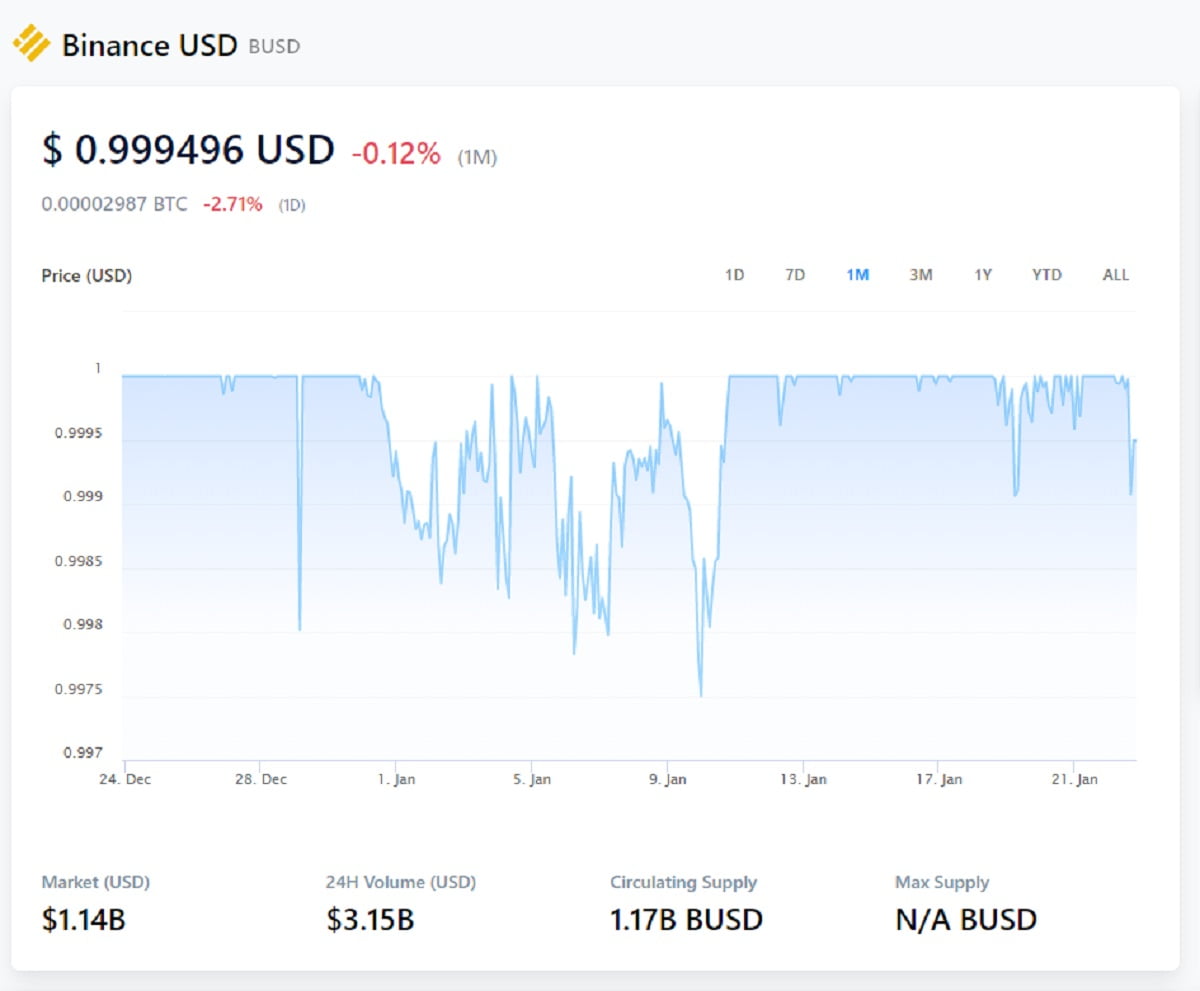Switch chart to 3M range
This screenshot has height=991, width=1200.
pos(921,275)
